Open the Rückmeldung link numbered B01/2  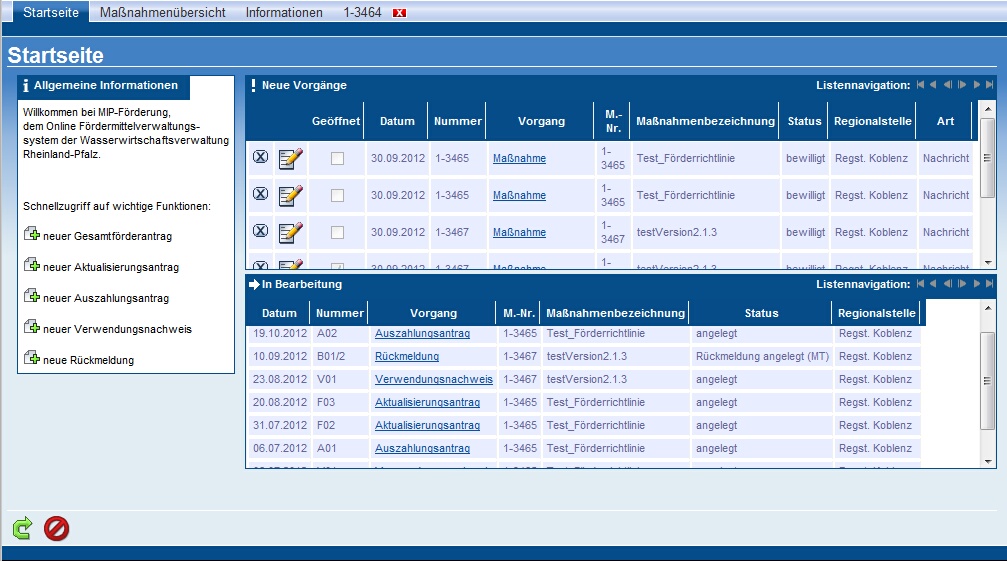(x=407, y=356)
